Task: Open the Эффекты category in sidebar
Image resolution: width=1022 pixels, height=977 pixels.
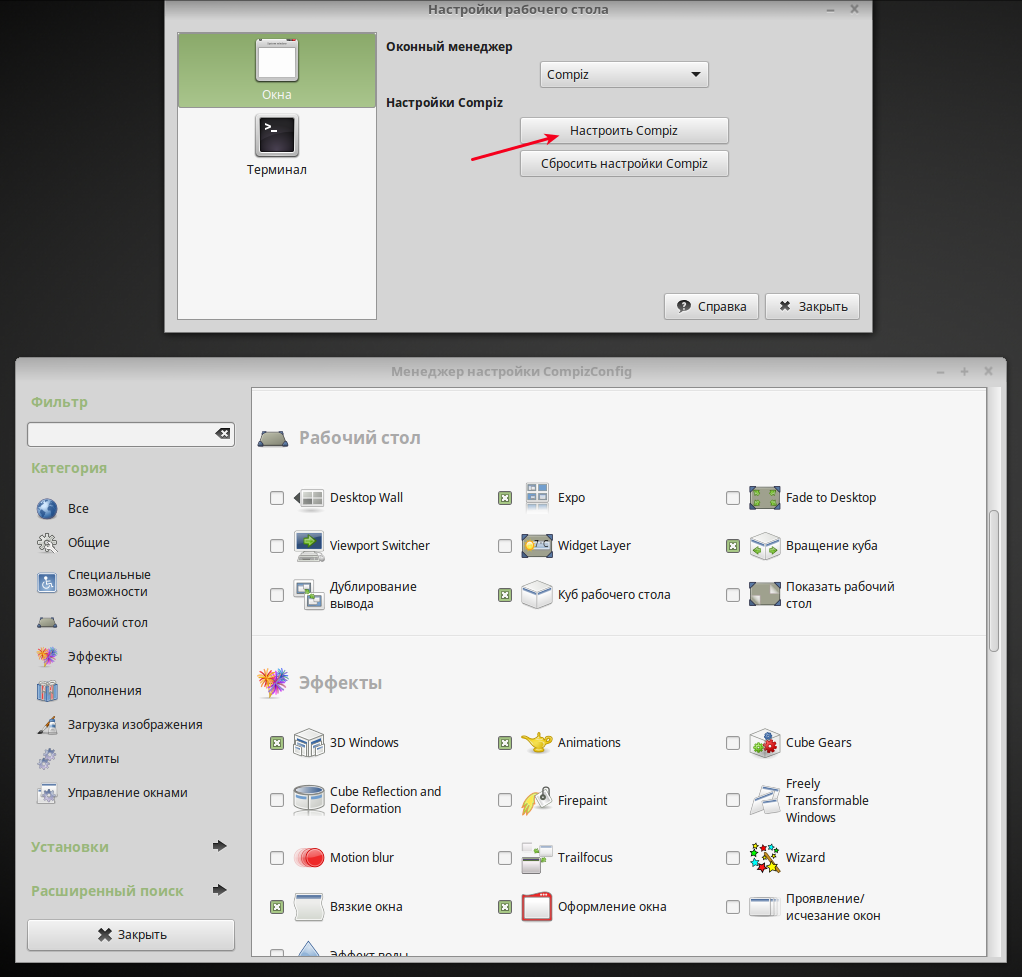Action: (x=80, y=656)
